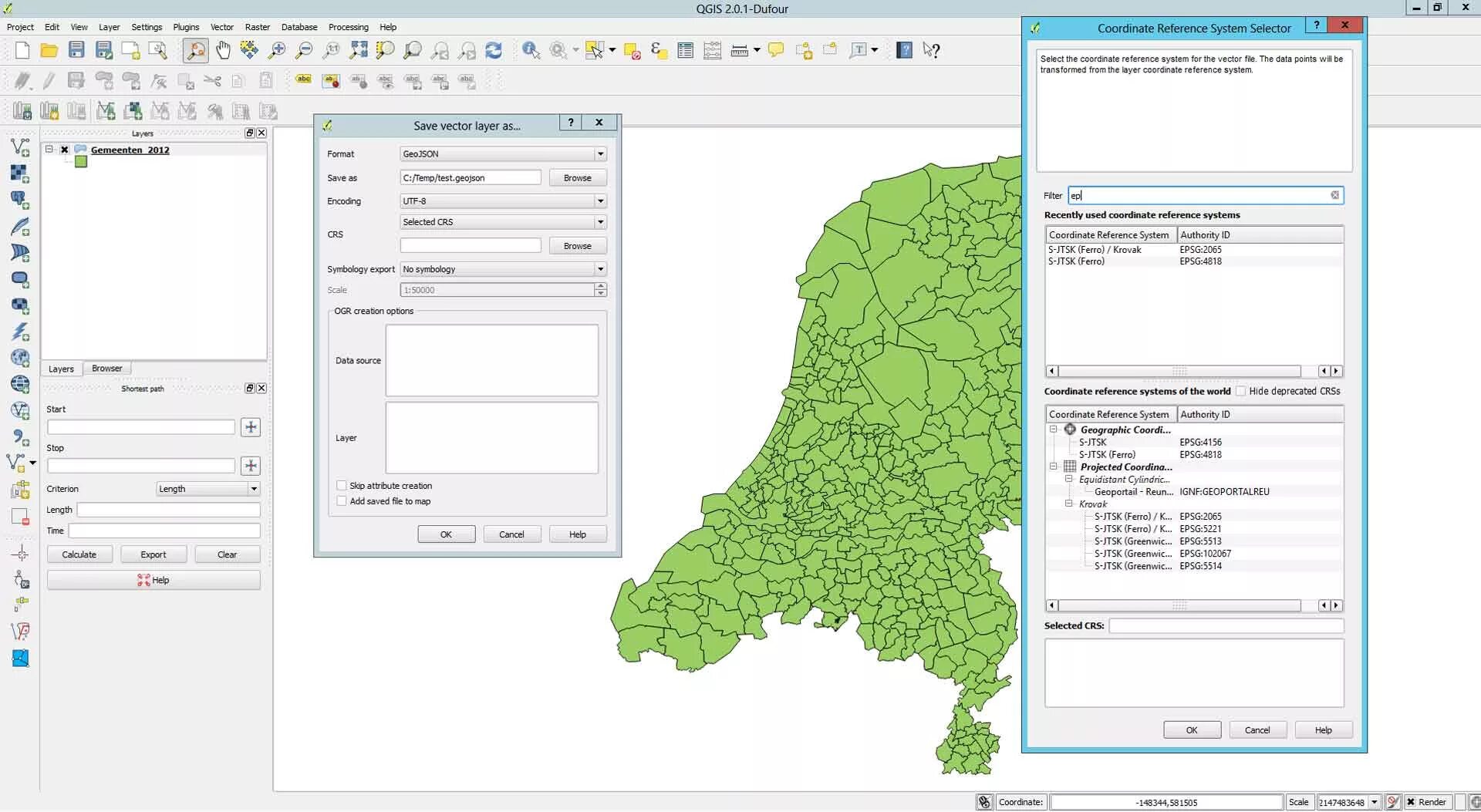The width and height of the screenshot is (1481, 812).
Task: Collapse the Geographic Coordinate Systems group
Action: point(1053,430)
